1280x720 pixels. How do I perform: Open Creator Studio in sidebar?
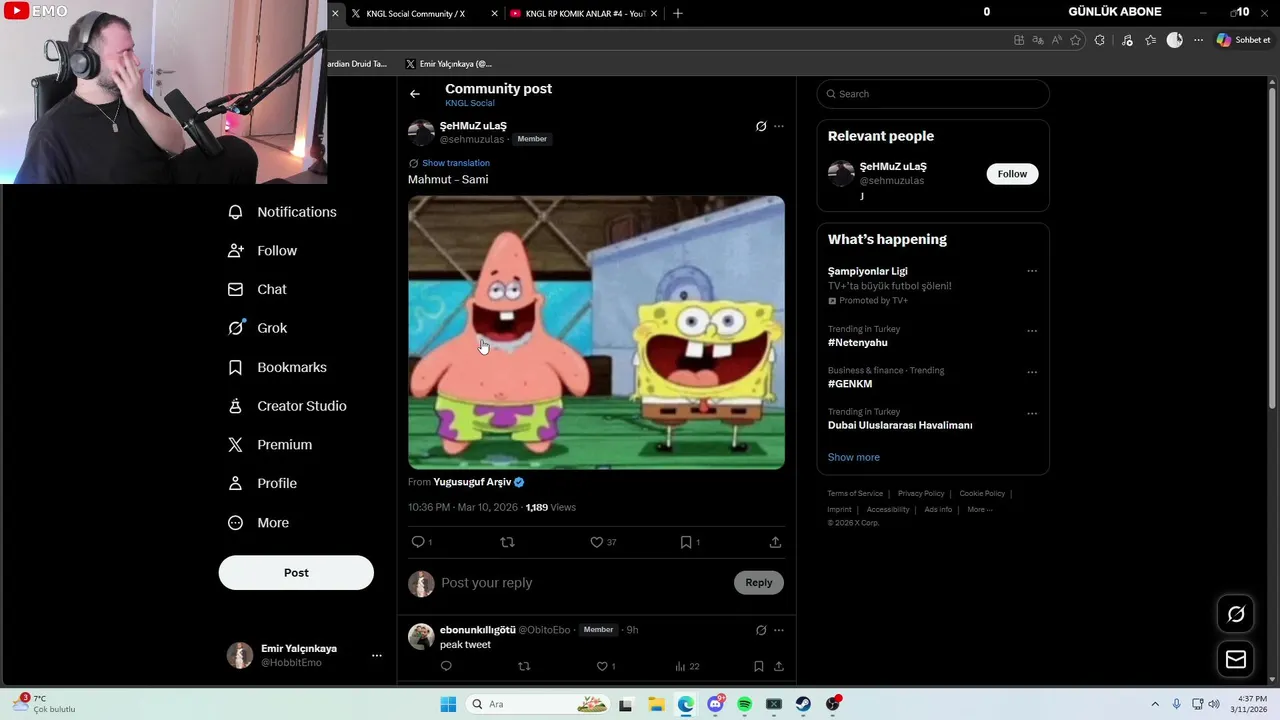[x=288, y=406]
